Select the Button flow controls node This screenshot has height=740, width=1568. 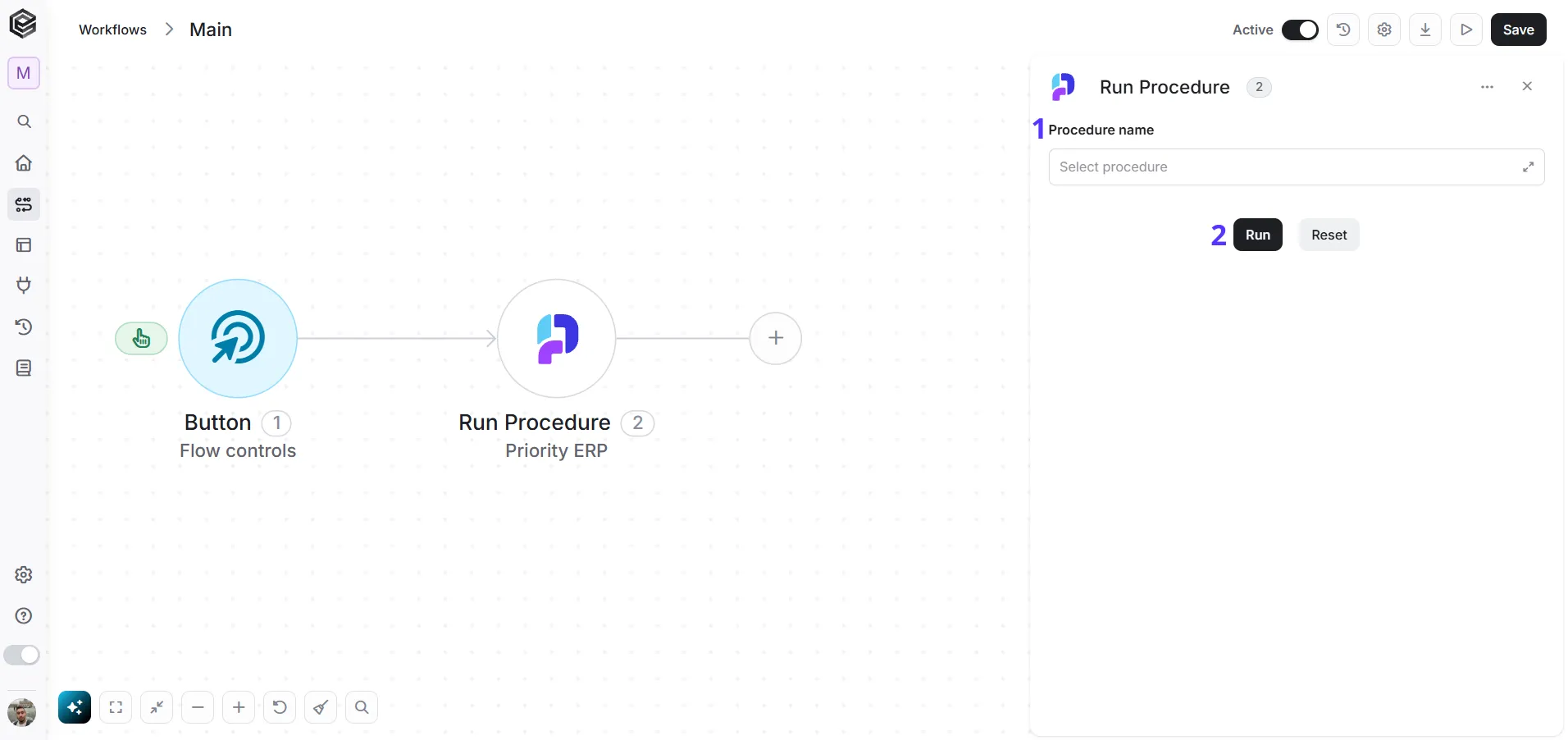[238, 338]
